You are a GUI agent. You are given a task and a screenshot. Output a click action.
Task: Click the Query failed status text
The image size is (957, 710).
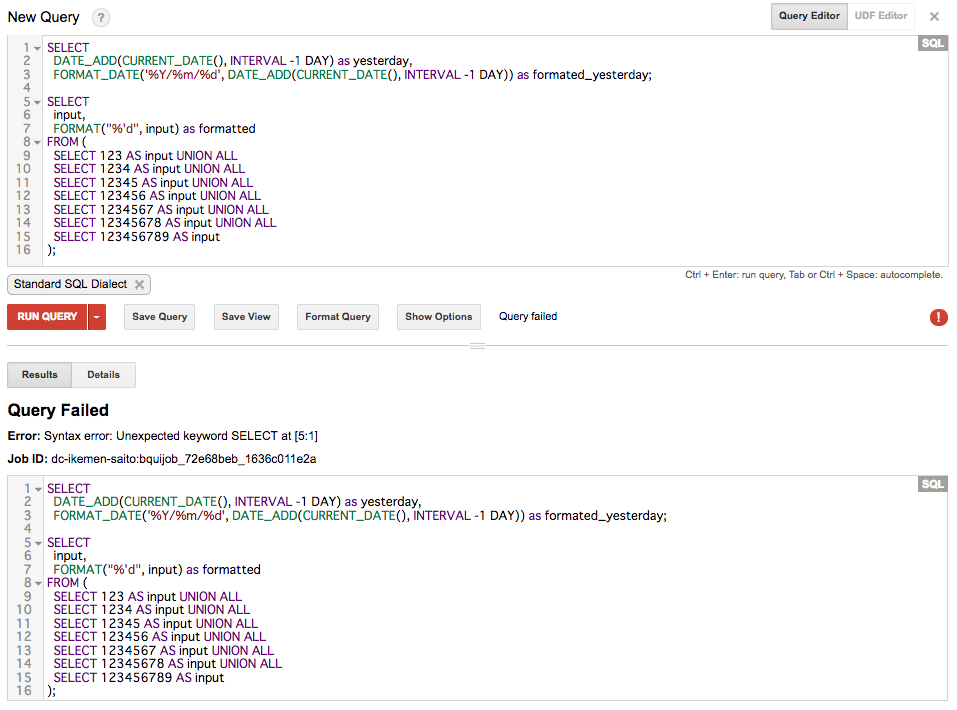pos(528,316)
